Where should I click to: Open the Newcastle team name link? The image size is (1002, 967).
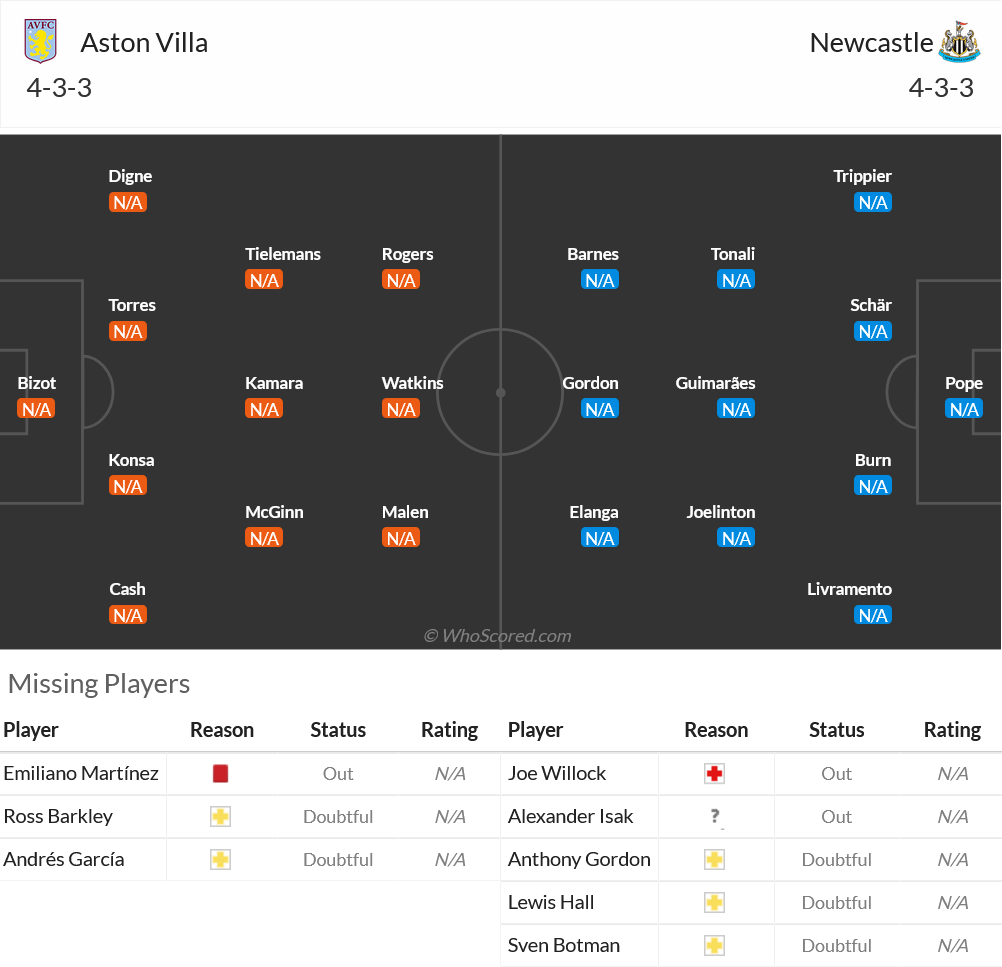click(x=871, y=43)
